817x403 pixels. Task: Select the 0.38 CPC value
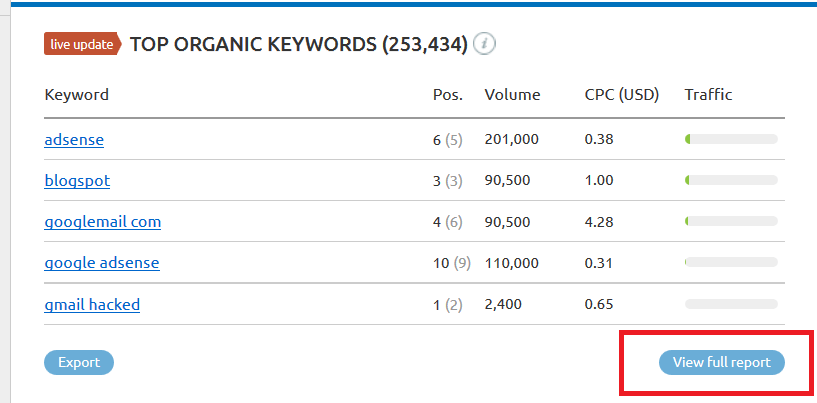pos(599,139)
